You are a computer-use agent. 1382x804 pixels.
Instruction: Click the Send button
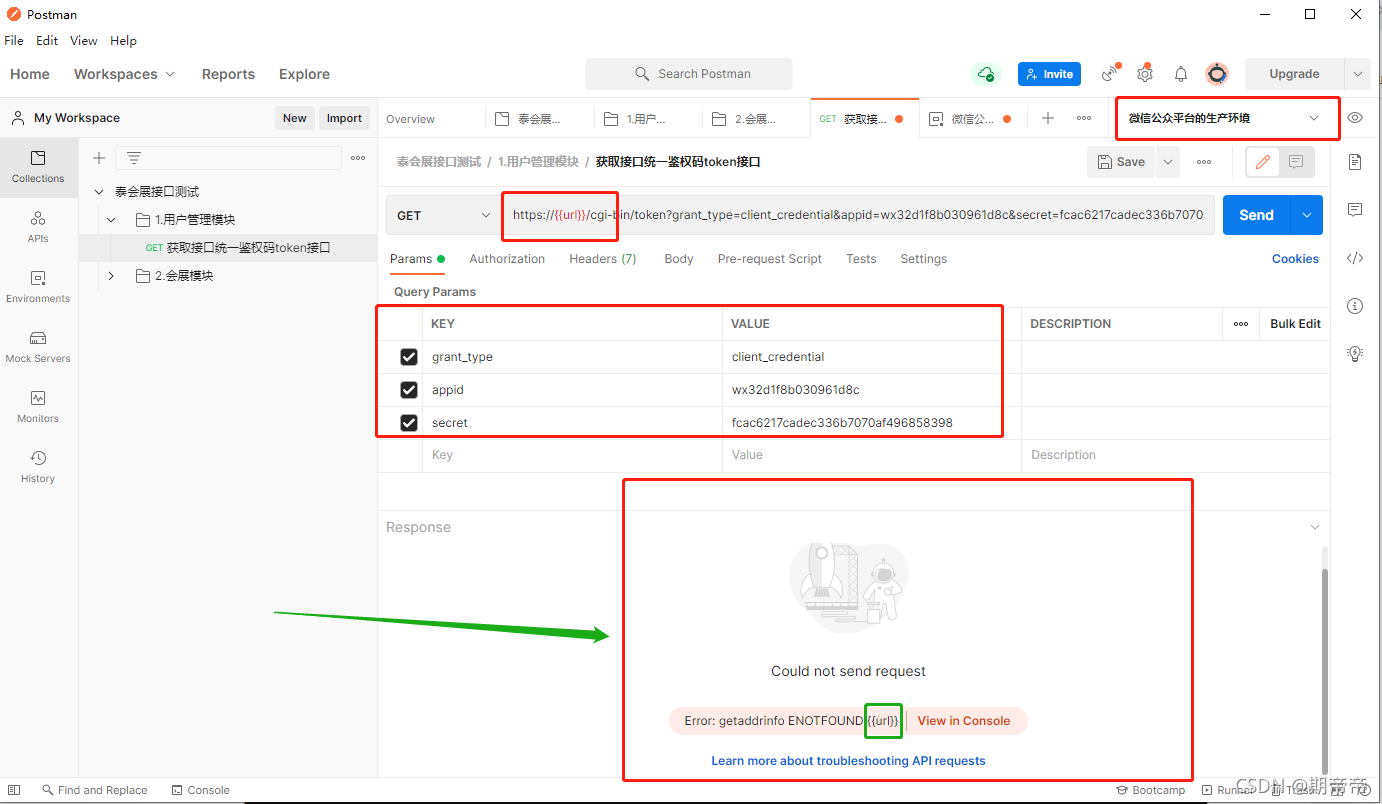pyautogui.click(x=1257, y=215)
